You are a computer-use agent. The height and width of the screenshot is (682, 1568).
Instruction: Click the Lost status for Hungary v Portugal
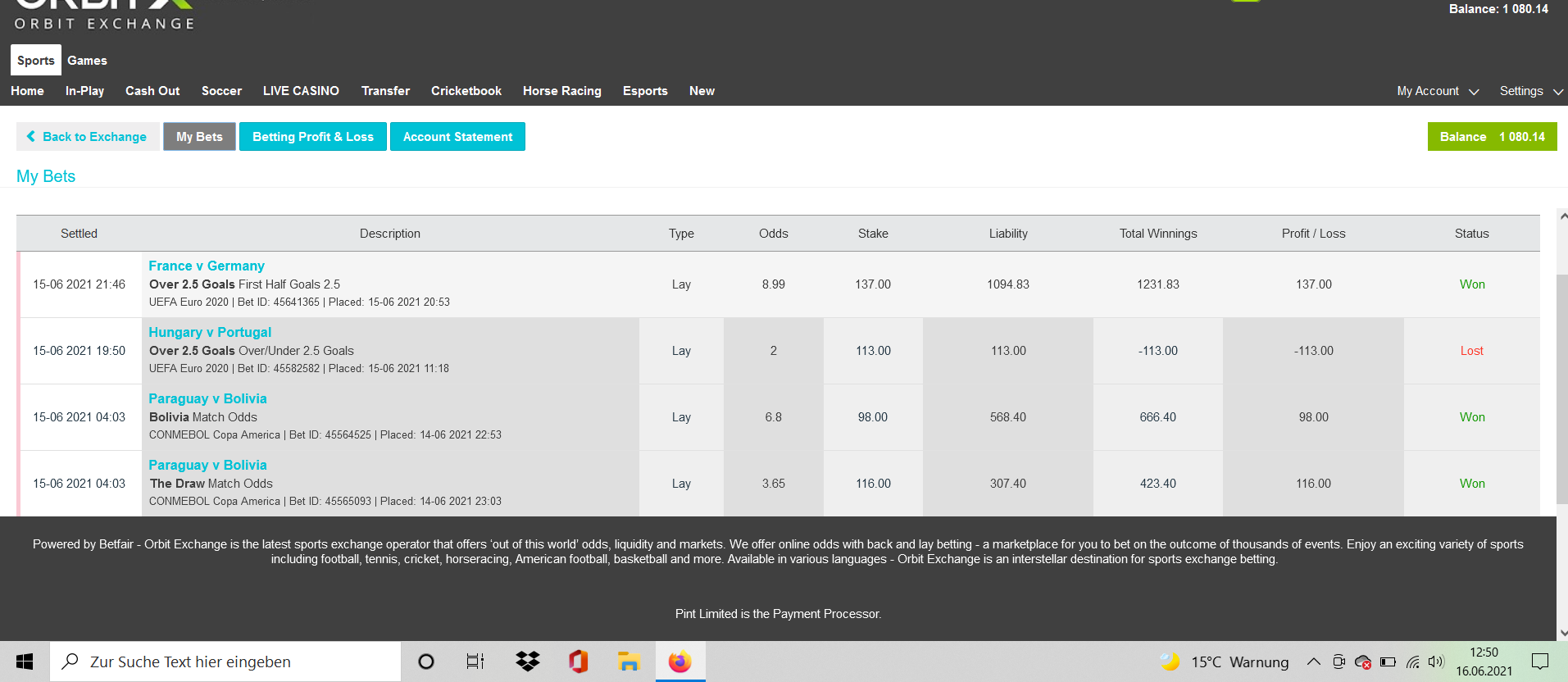[x=1471, y=351]
